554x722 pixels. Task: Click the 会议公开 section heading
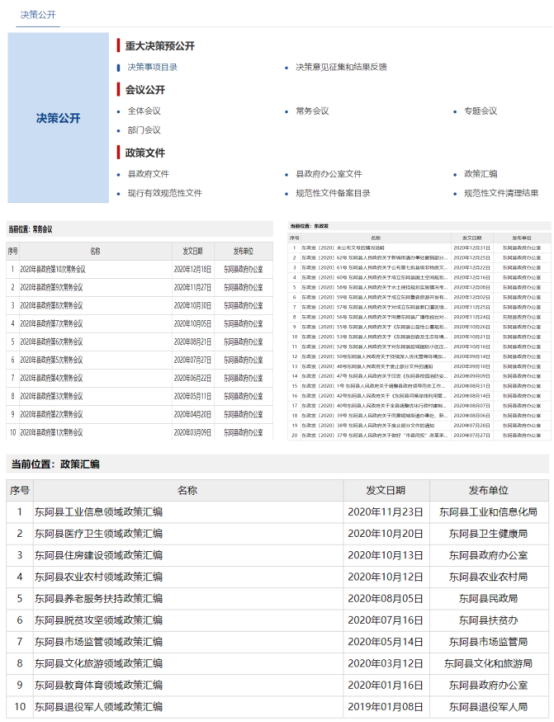[x=145, y=90]
